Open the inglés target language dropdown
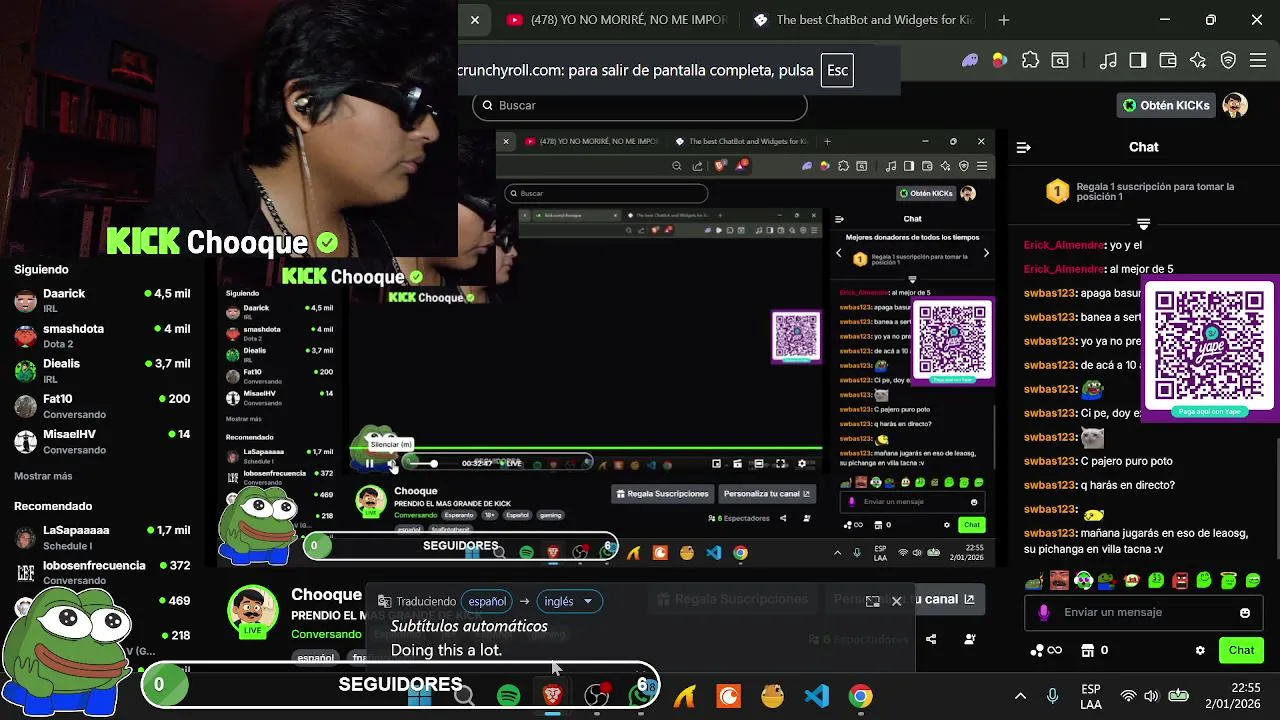This screenshot has height=720, width=1280. (x=569, y=601)
